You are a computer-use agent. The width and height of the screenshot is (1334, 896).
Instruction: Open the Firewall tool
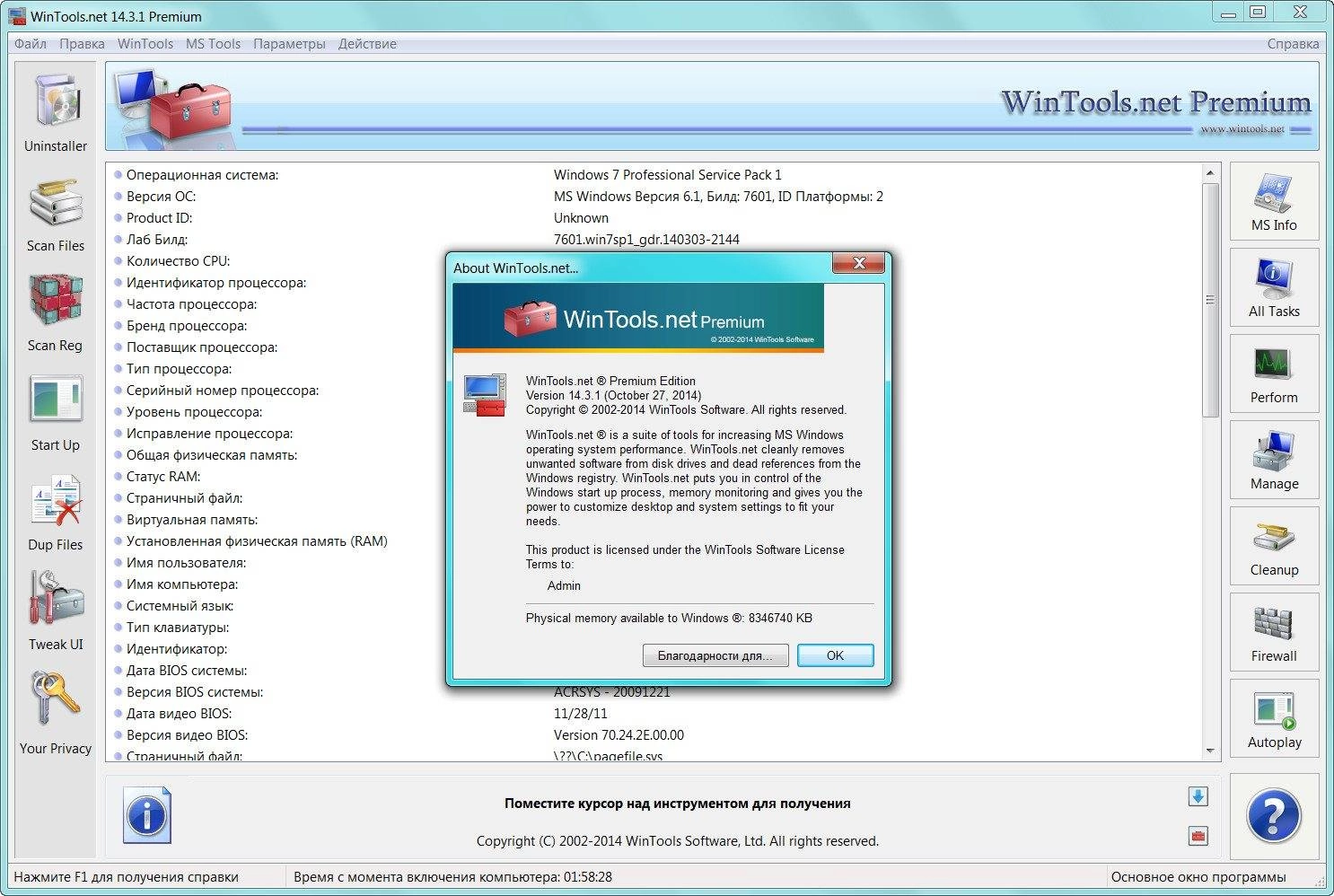tap(1274, 631)
